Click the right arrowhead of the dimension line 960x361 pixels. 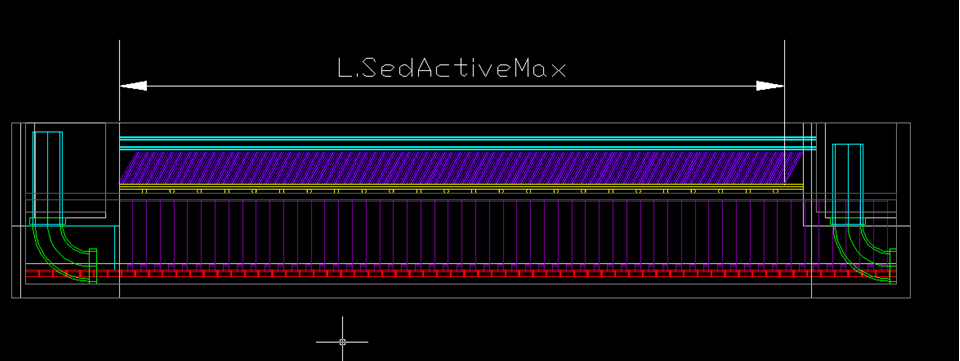pos(770,86)
